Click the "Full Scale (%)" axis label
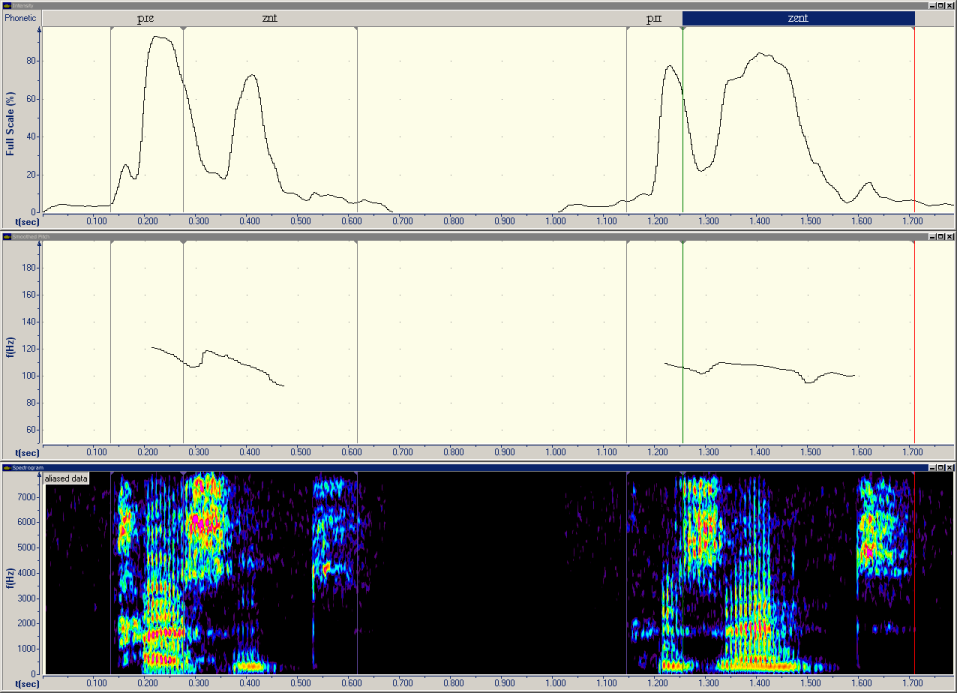The image size is (957, 693). click(x=10, y=123)
